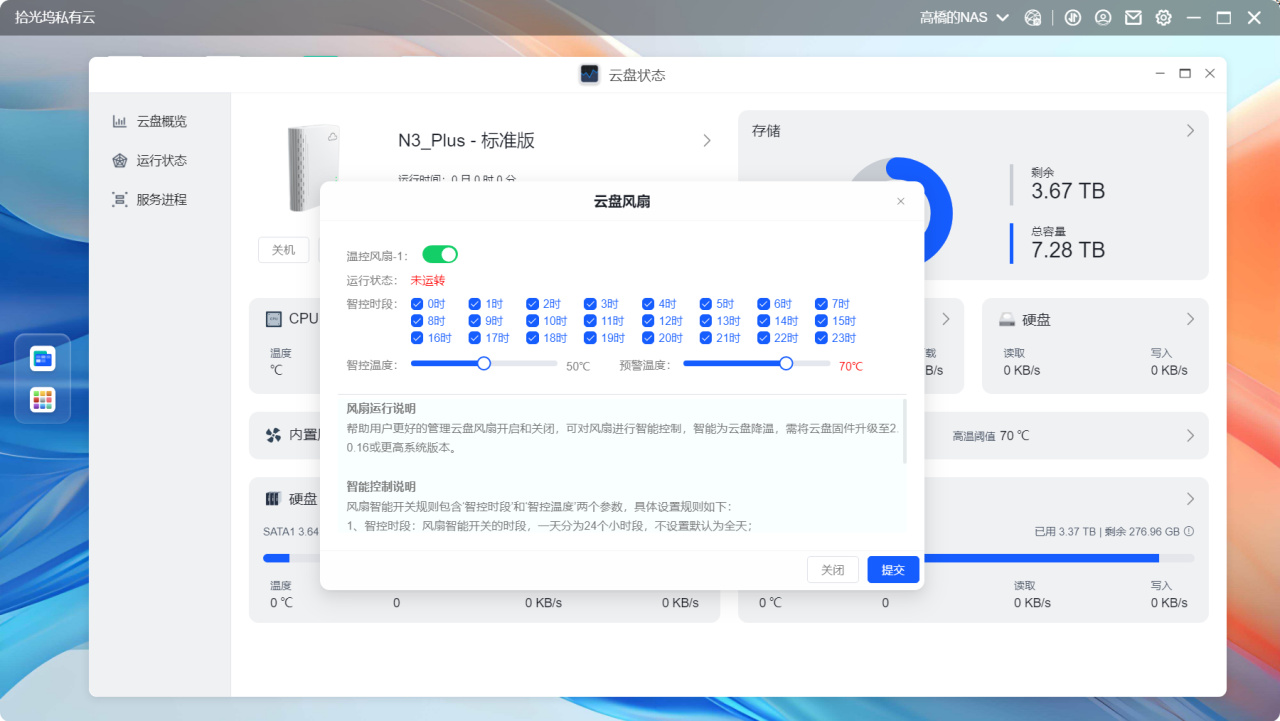This screenshot has width=1280, height=721.
Task: Open the mail messages icon
Action: (x=1133, y=18)
